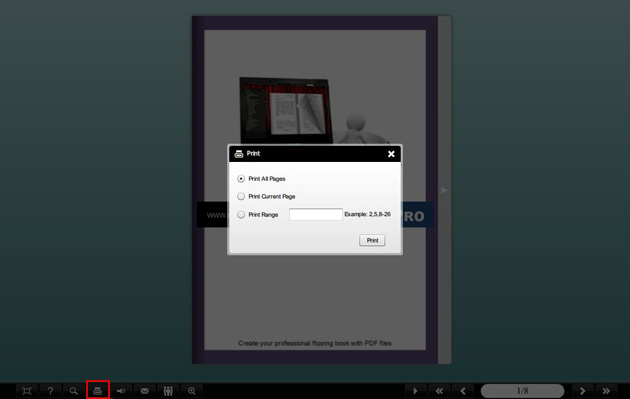Open the social share people icon
Viewport: 630px width, 399px height.
pyautogui.click(x=168, y=391)
